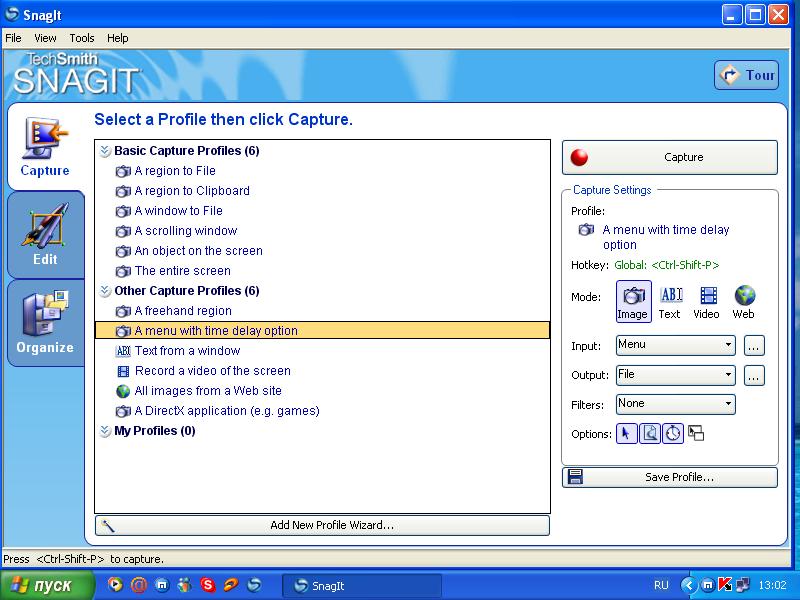Switch to the Edit sidebar tab
This screenshot has width=800, height=600.
tap(45, 235)
